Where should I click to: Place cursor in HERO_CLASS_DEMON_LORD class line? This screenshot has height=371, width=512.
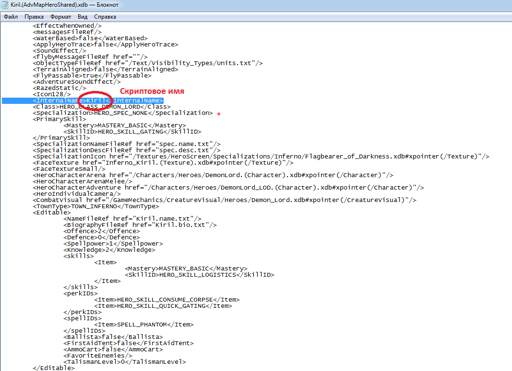click(102, 107)
